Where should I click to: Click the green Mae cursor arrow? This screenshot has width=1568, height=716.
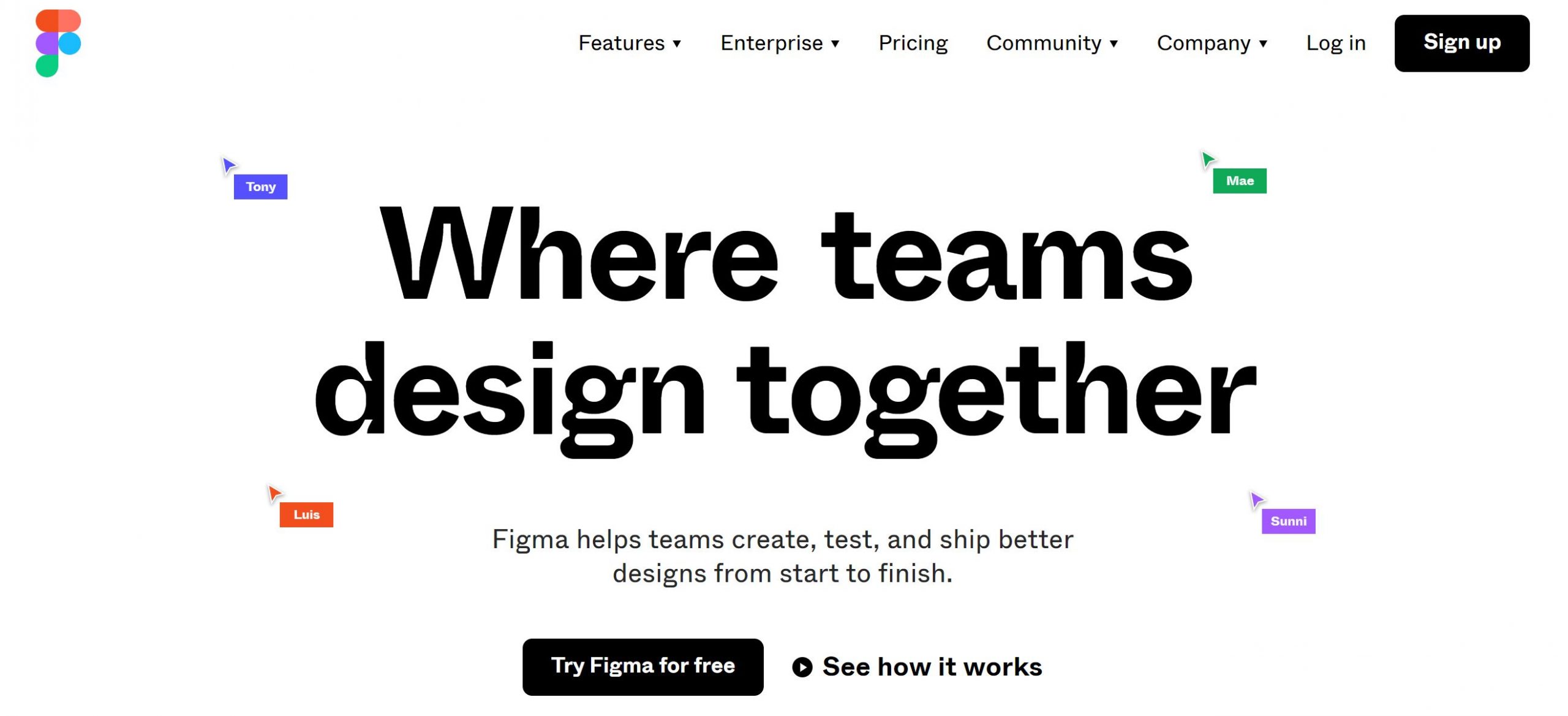[x=1208, y=160]
